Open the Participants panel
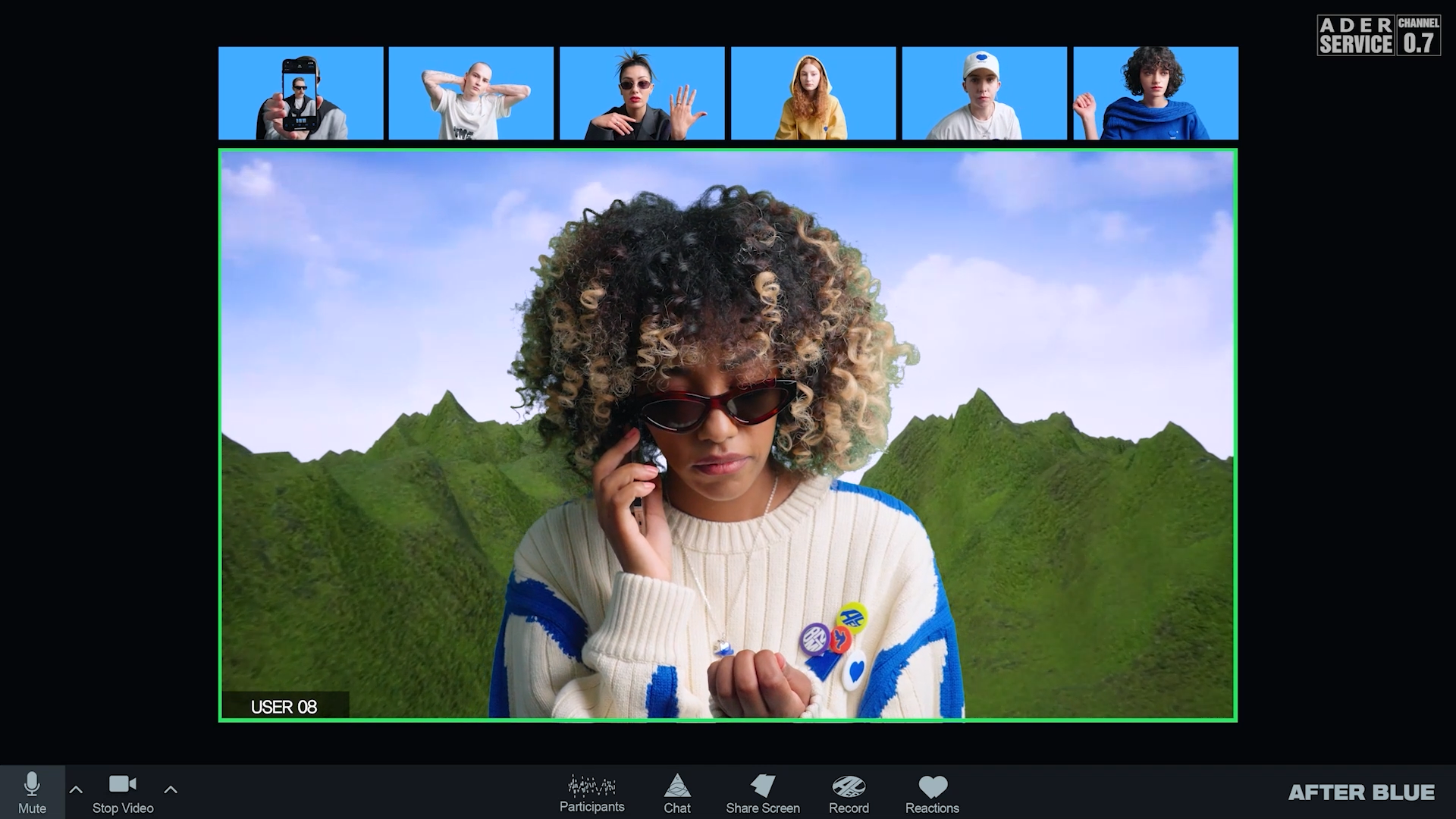Image resolution: width=1456 pixels, height=819 pixels. tap(592, 793)
